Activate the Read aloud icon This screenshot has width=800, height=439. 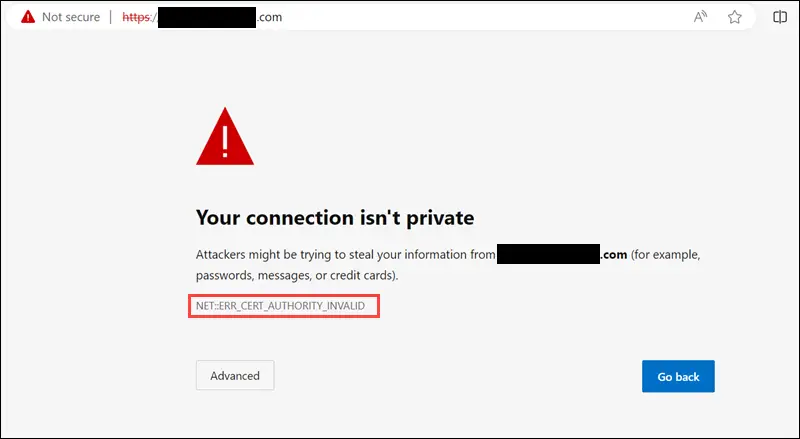coord(701,17)
